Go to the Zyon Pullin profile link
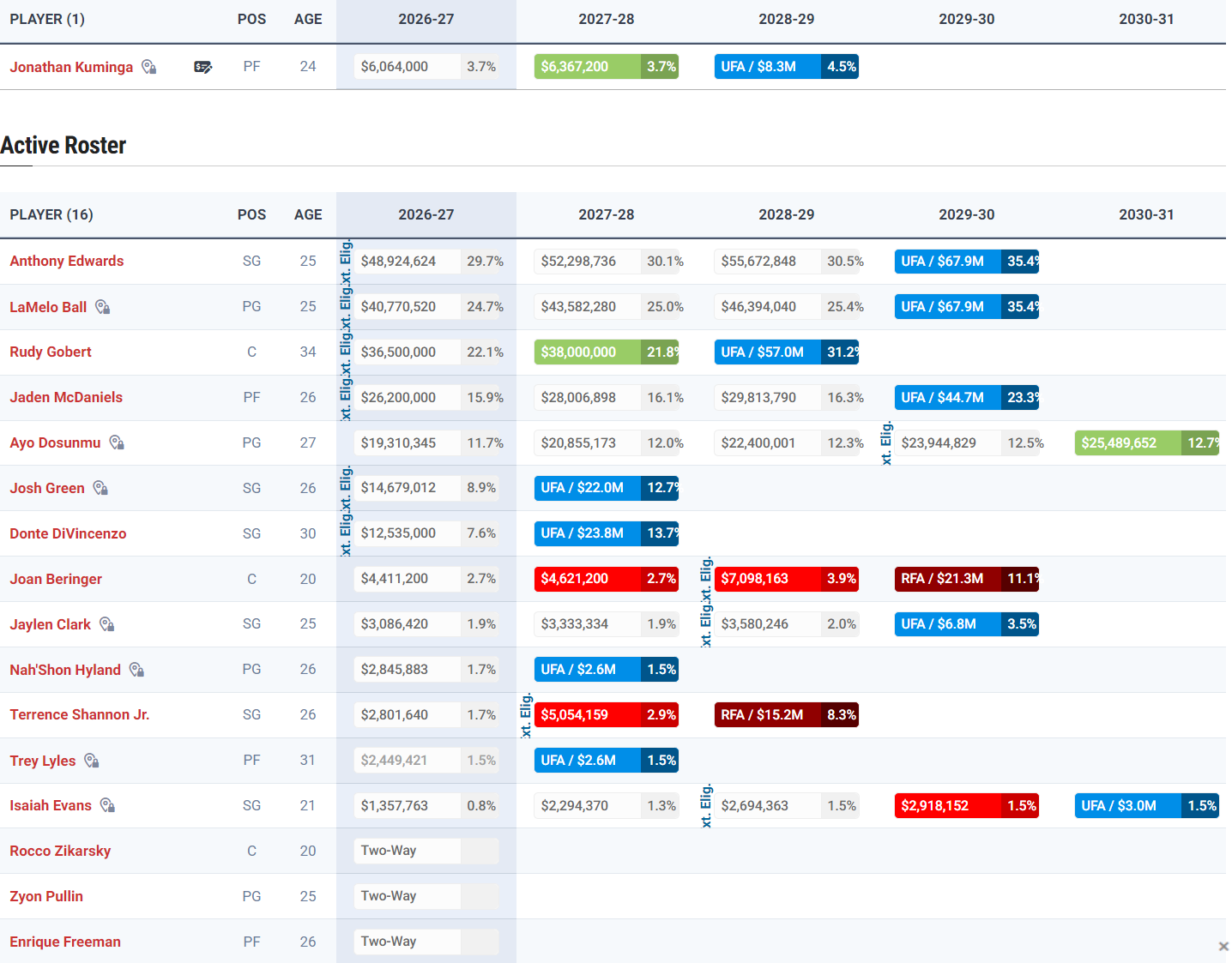The width and height of the screenshot is (1232, 963). [x=46, y=896]
